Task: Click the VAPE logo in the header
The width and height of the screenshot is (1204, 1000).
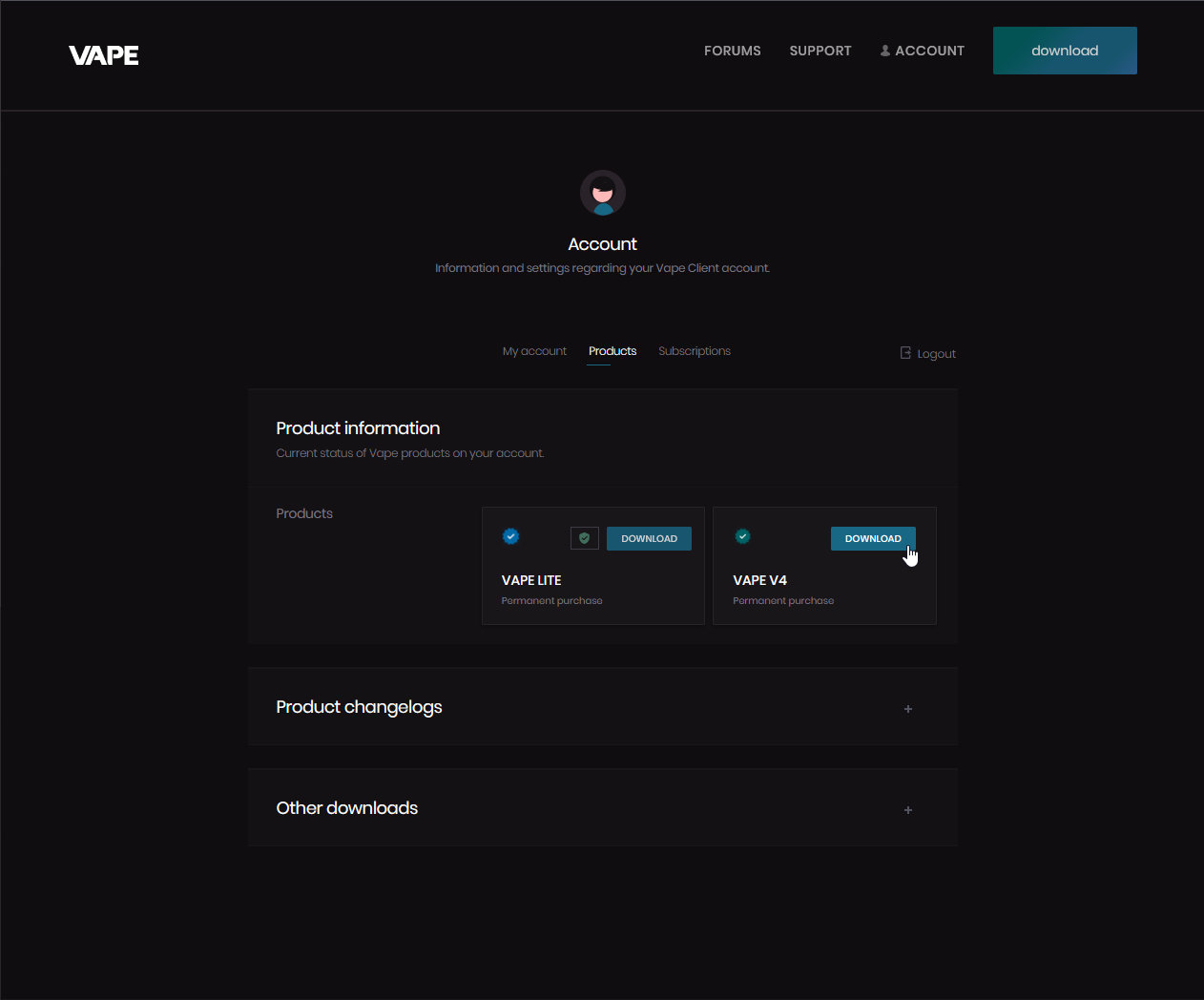Action: coord(104,55)
